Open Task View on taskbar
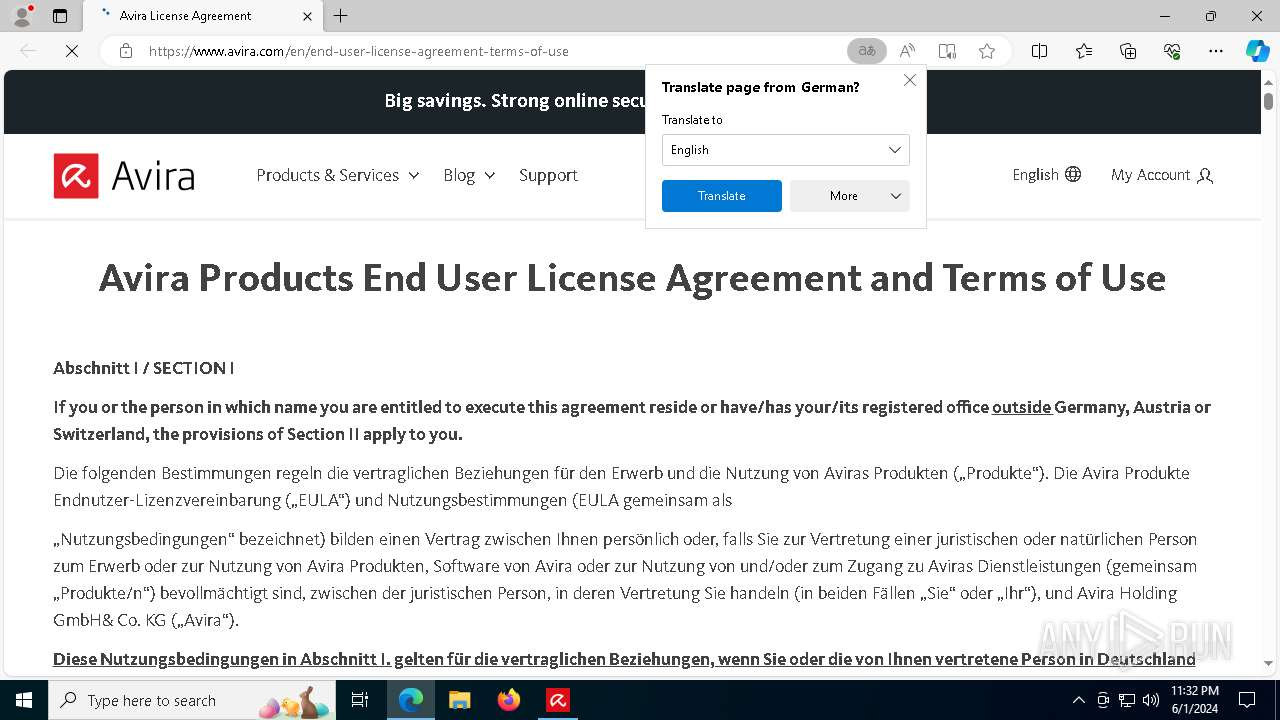1280x720 pixels. tap(360, 700)
